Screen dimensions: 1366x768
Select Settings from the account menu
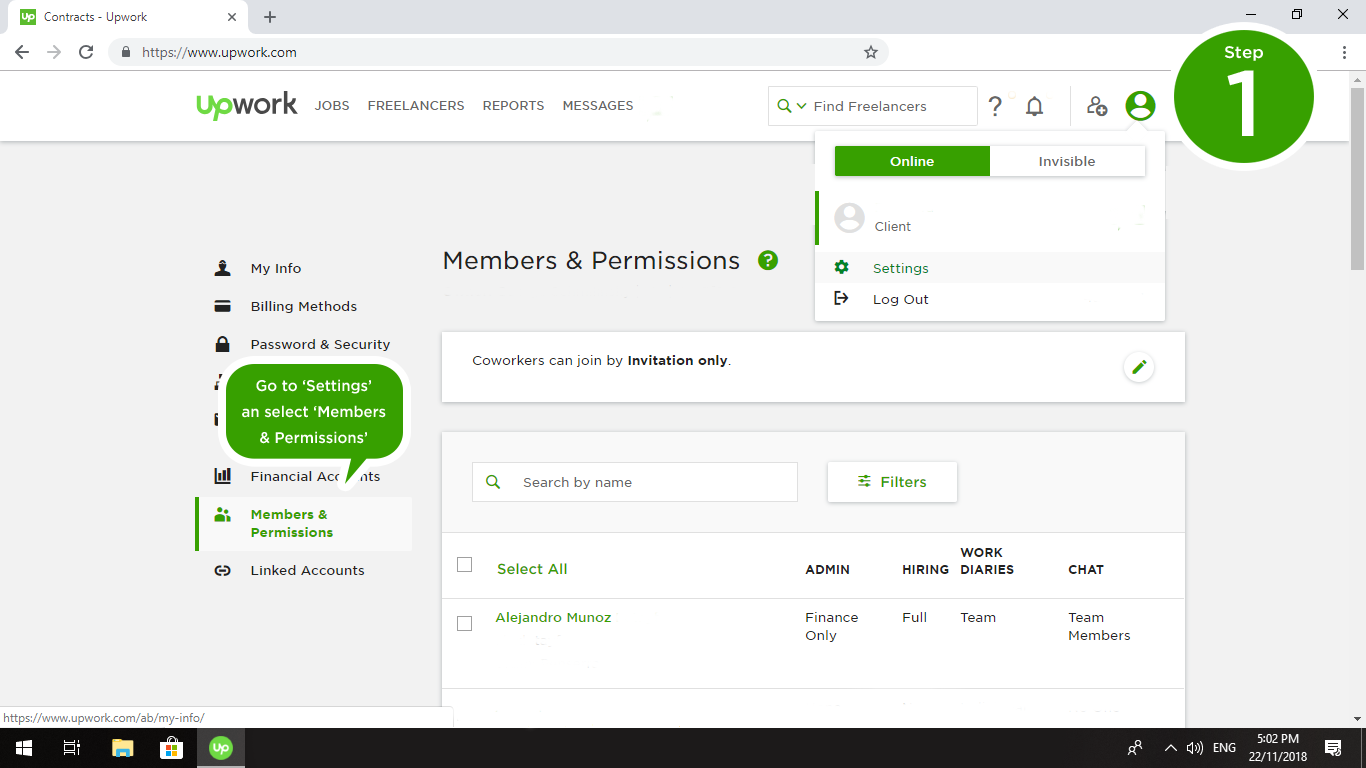[x=900, y=268]
